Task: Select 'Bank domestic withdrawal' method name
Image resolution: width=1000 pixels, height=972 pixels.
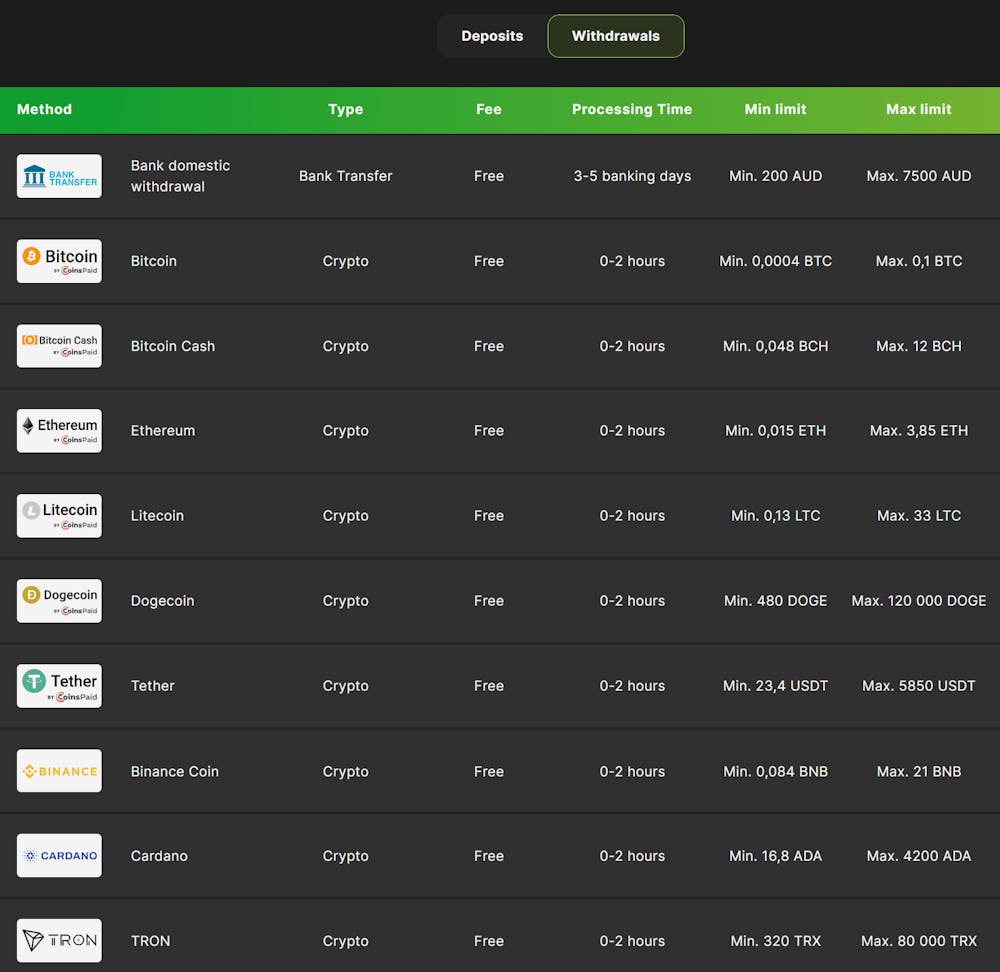Action: (180, 176)
